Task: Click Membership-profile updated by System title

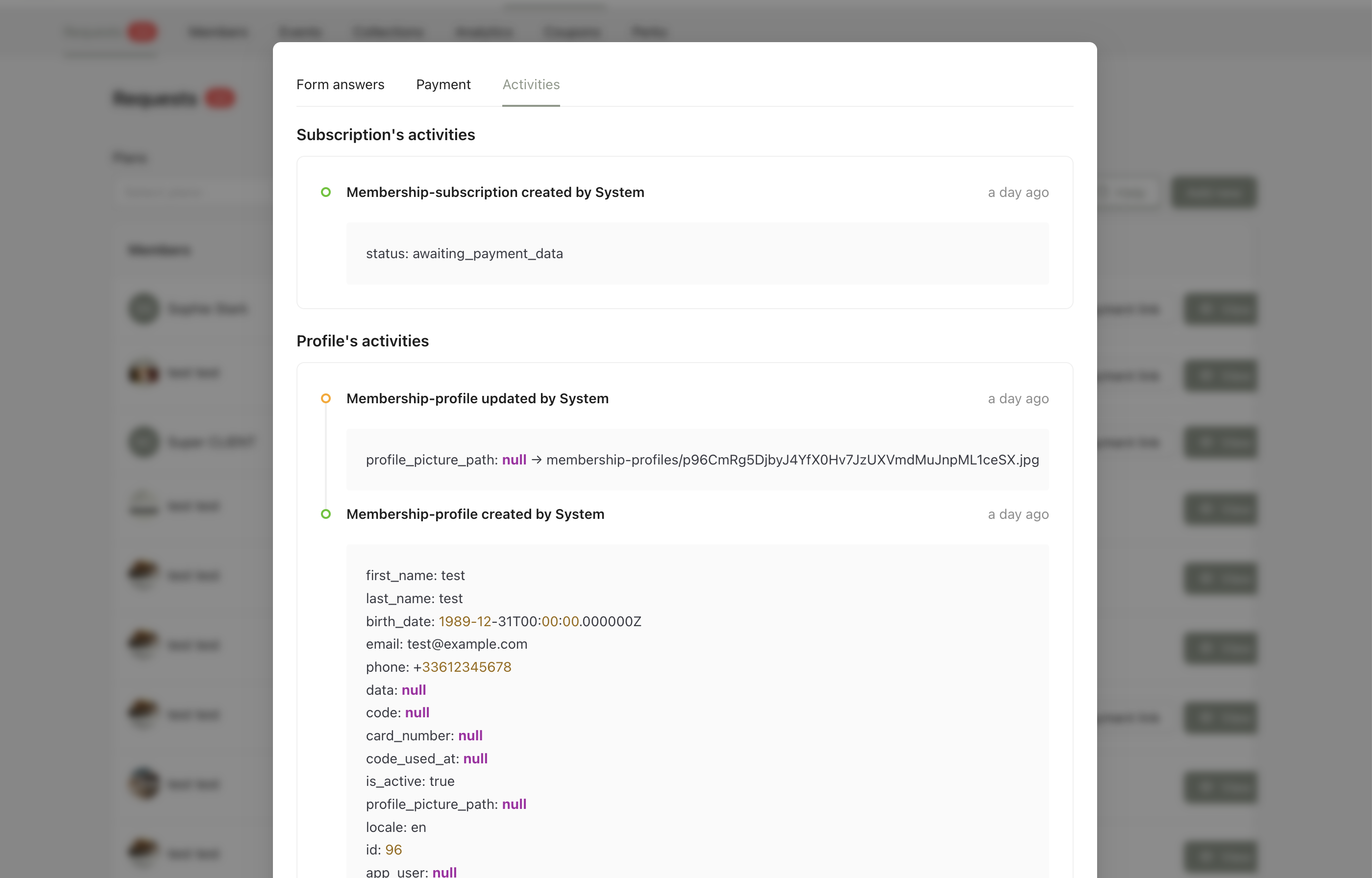Action: 477,398
